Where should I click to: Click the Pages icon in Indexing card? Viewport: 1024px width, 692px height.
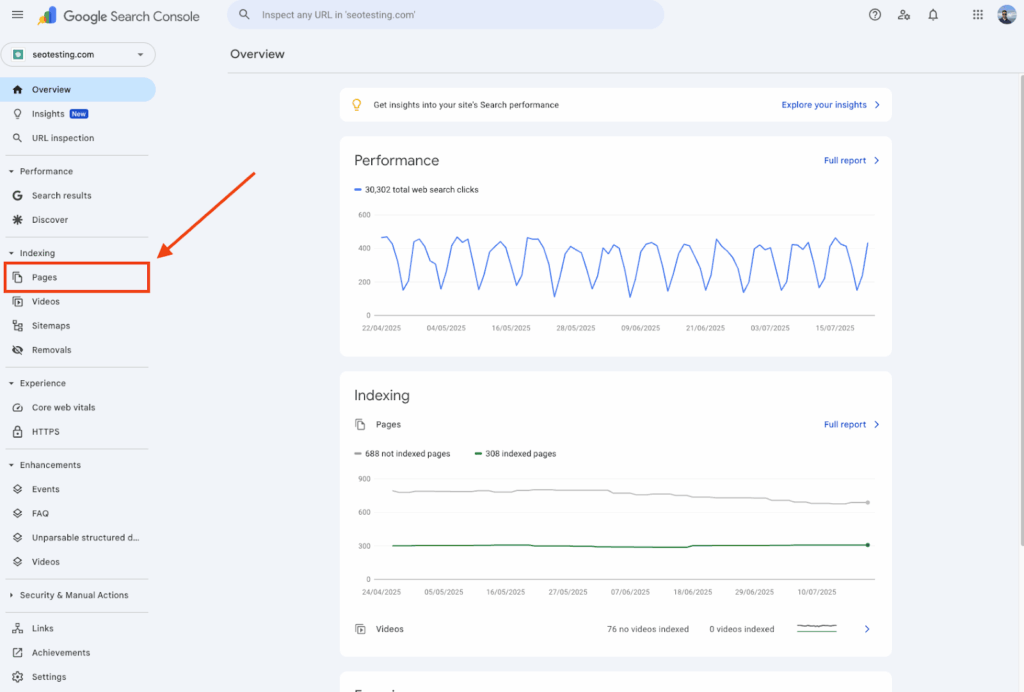click(x=360, y=424)
